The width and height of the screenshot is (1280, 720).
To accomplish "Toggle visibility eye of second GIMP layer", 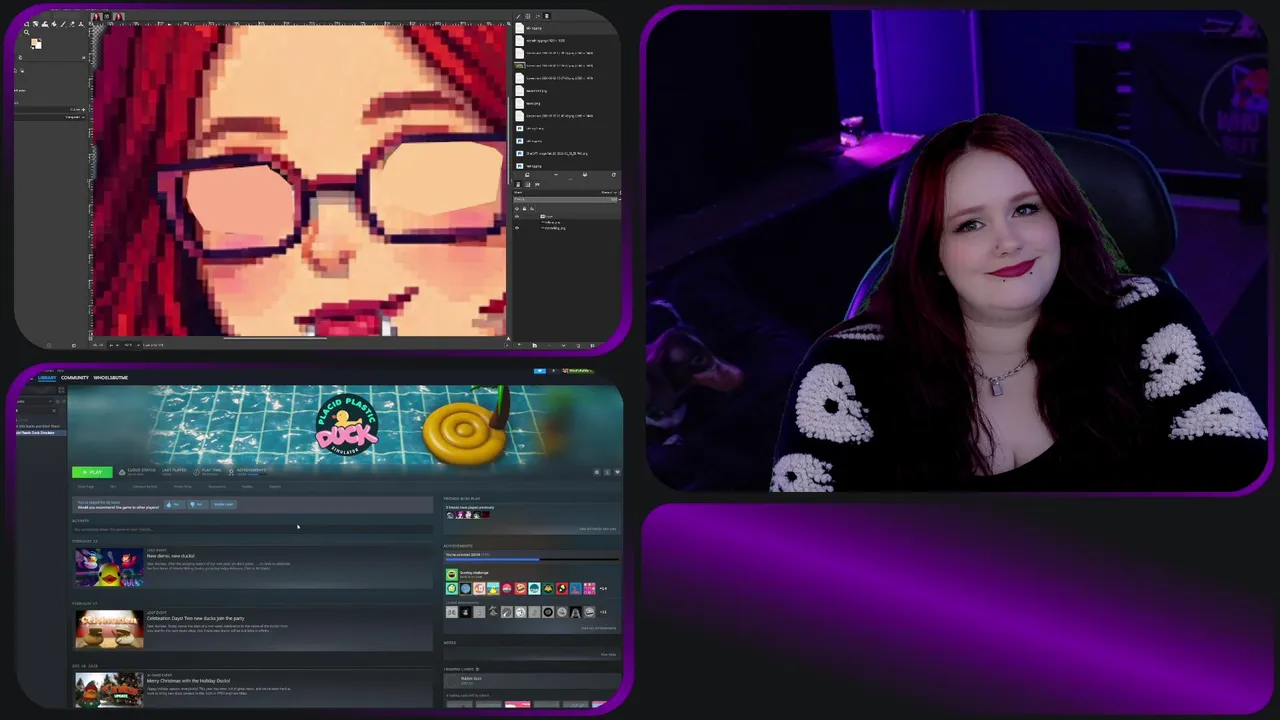I will (517, 228).
